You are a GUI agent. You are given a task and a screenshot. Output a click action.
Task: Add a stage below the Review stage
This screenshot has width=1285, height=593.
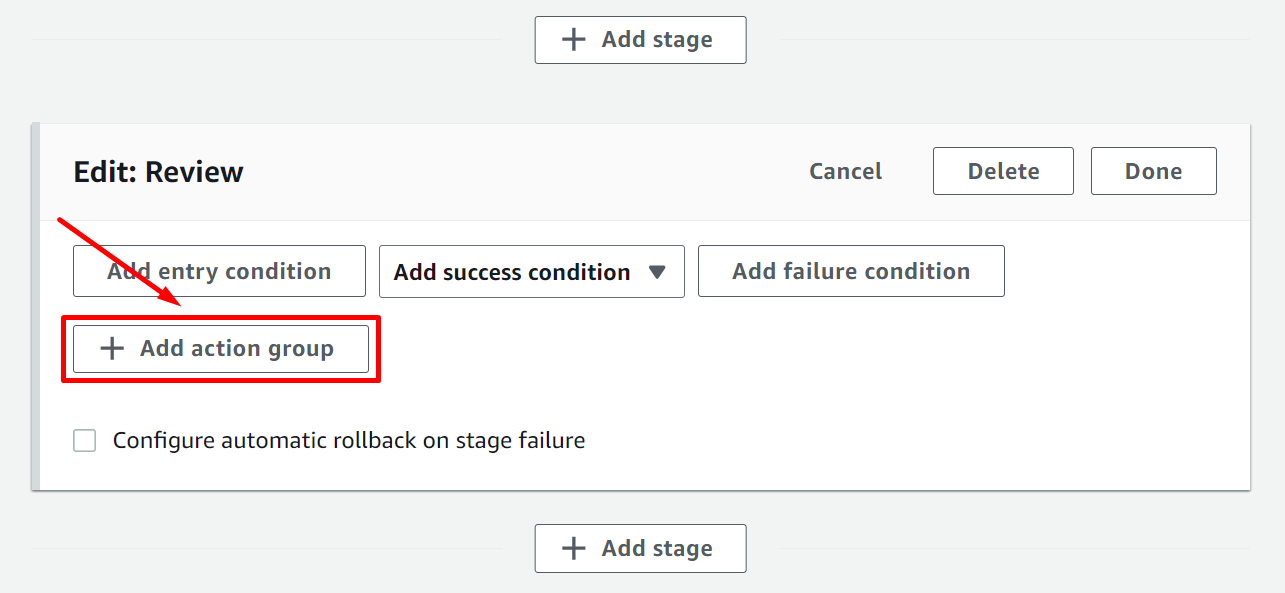click(640, 548)
